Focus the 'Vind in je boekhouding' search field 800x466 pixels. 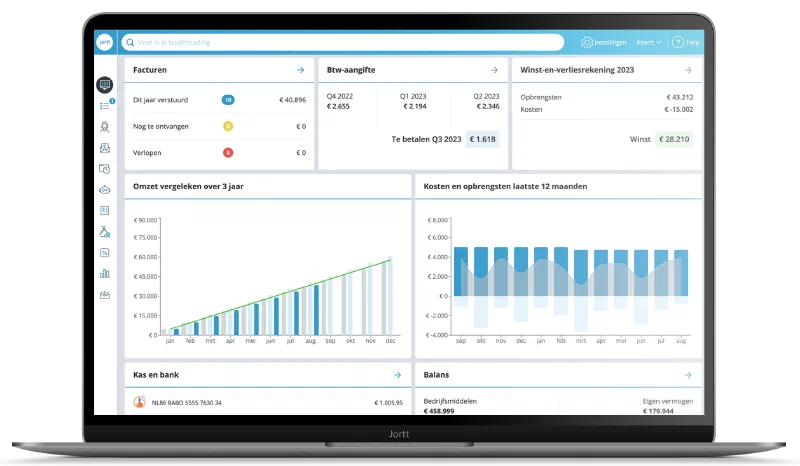click(x=343, y=42)
